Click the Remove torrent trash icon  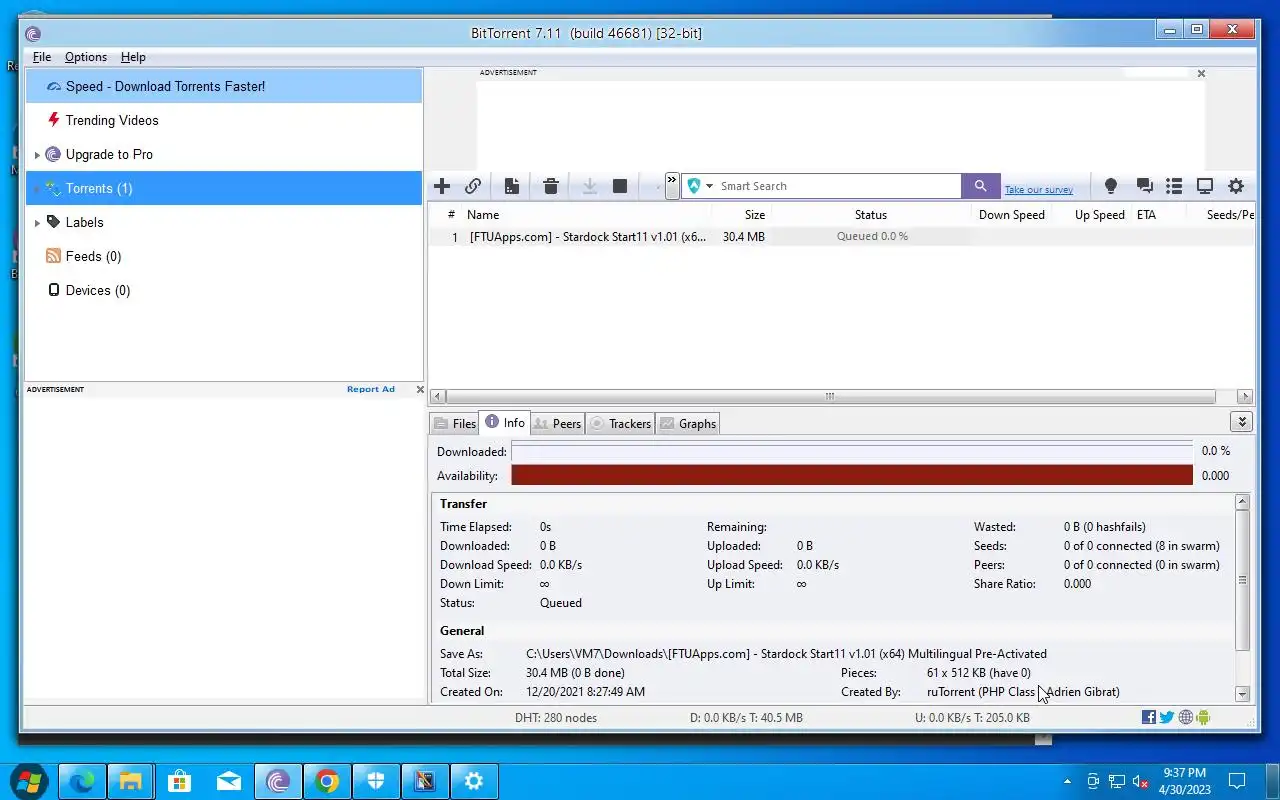(550, 186)
